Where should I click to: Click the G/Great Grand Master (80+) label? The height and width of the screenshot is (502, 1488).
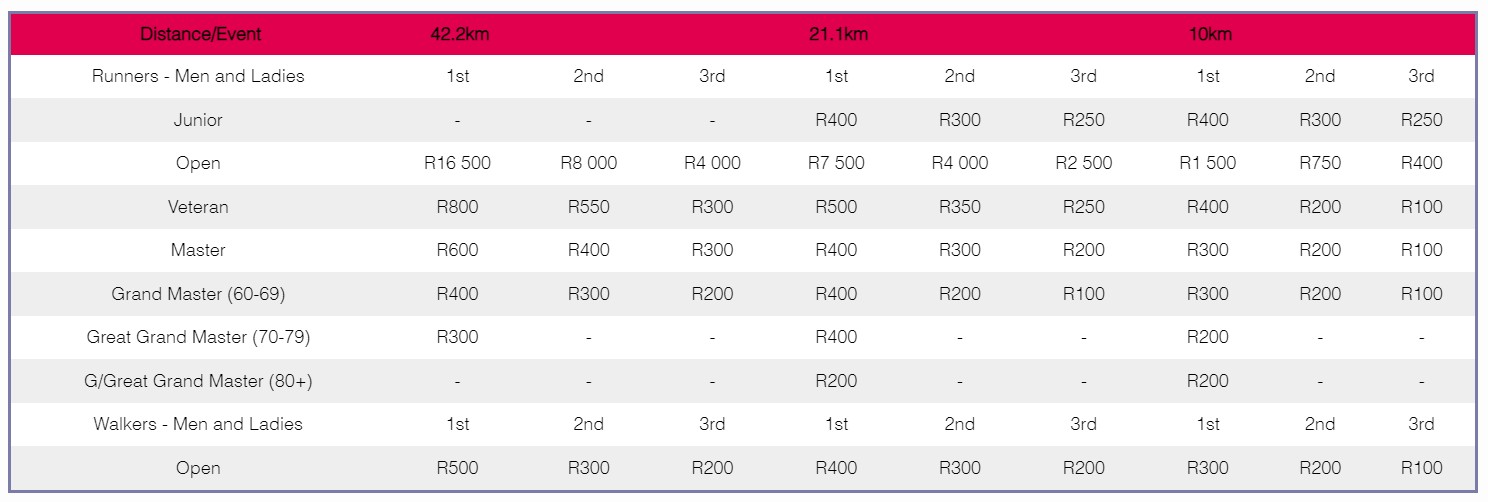pyautogui.click(x=198, y=381)
